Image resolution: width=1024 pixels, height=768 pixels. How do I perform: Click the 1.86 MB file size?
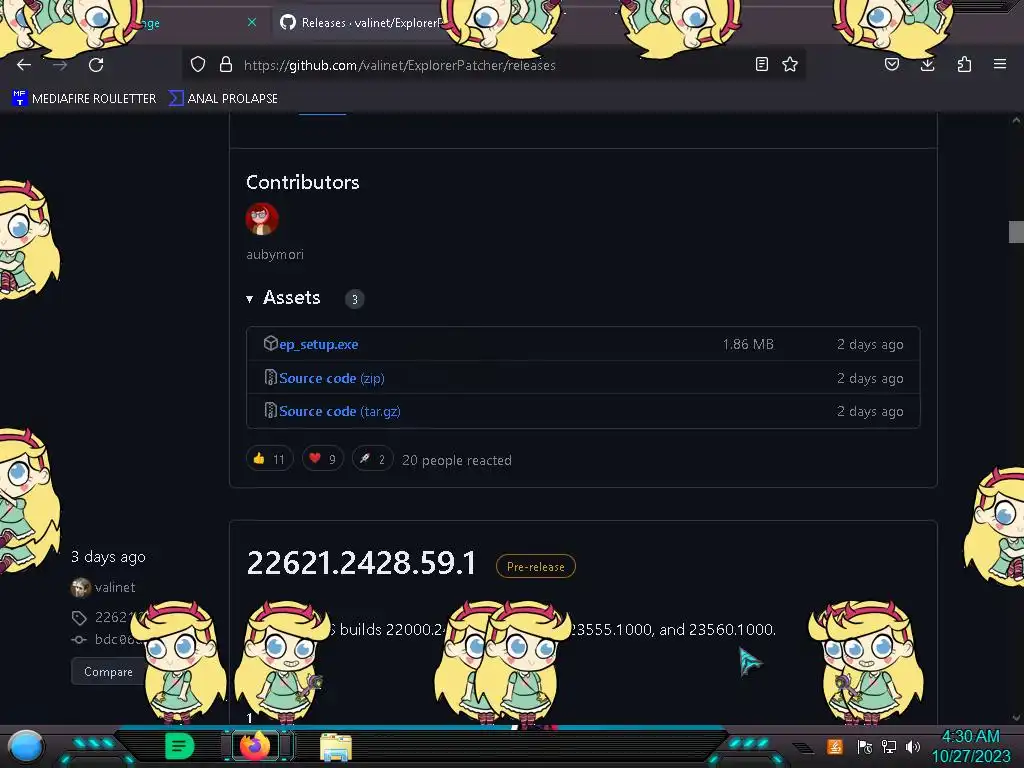coord(748,344)
